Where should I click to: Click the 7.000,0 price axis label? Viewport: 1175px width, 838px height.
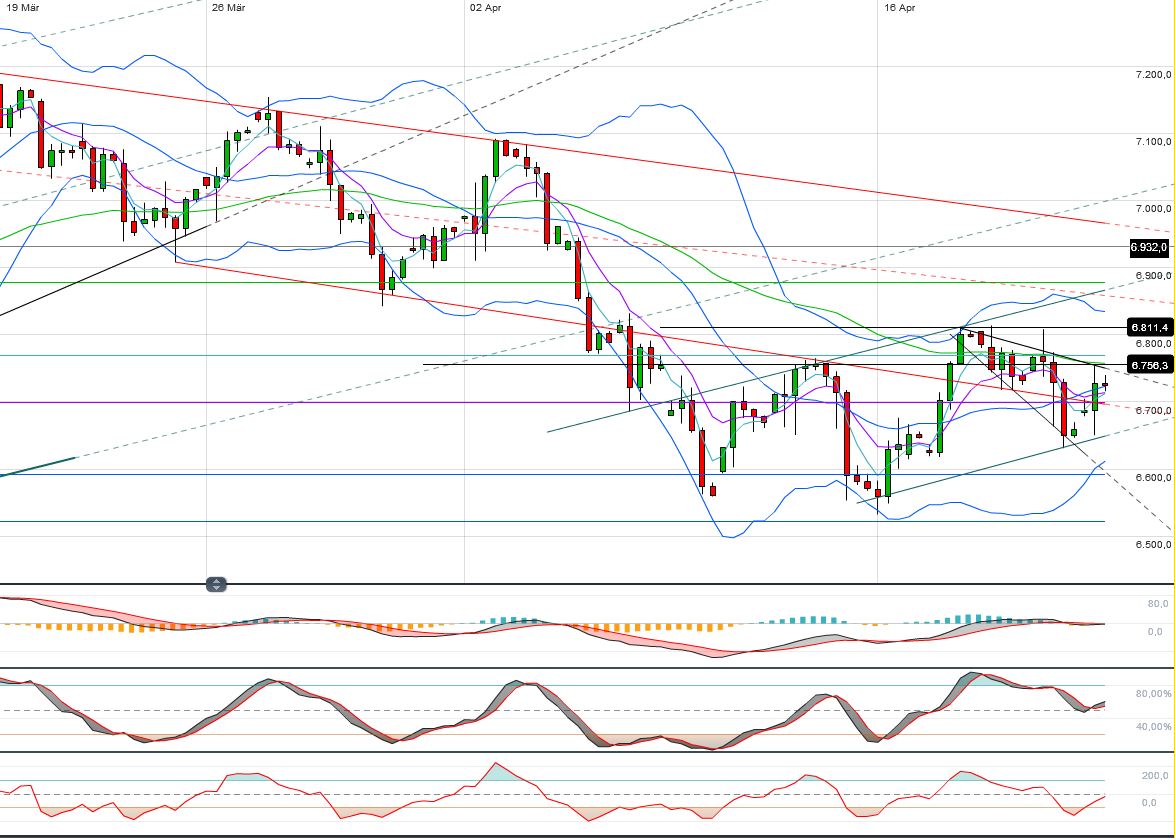coord(1153,209)
